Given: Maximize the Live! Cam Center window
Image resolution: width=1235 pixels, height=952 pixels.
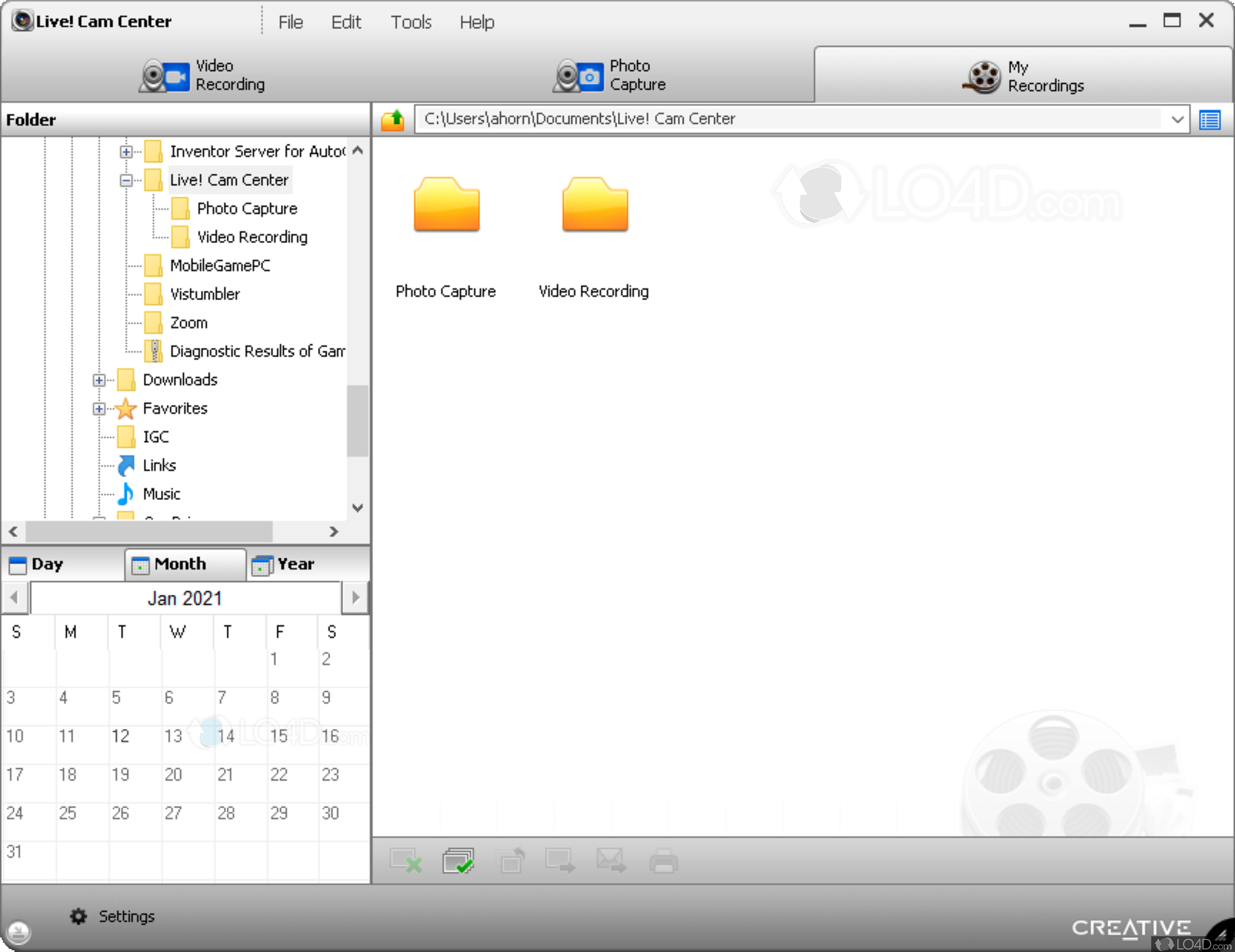Looking at the screenshot, I should [1172, 21].
